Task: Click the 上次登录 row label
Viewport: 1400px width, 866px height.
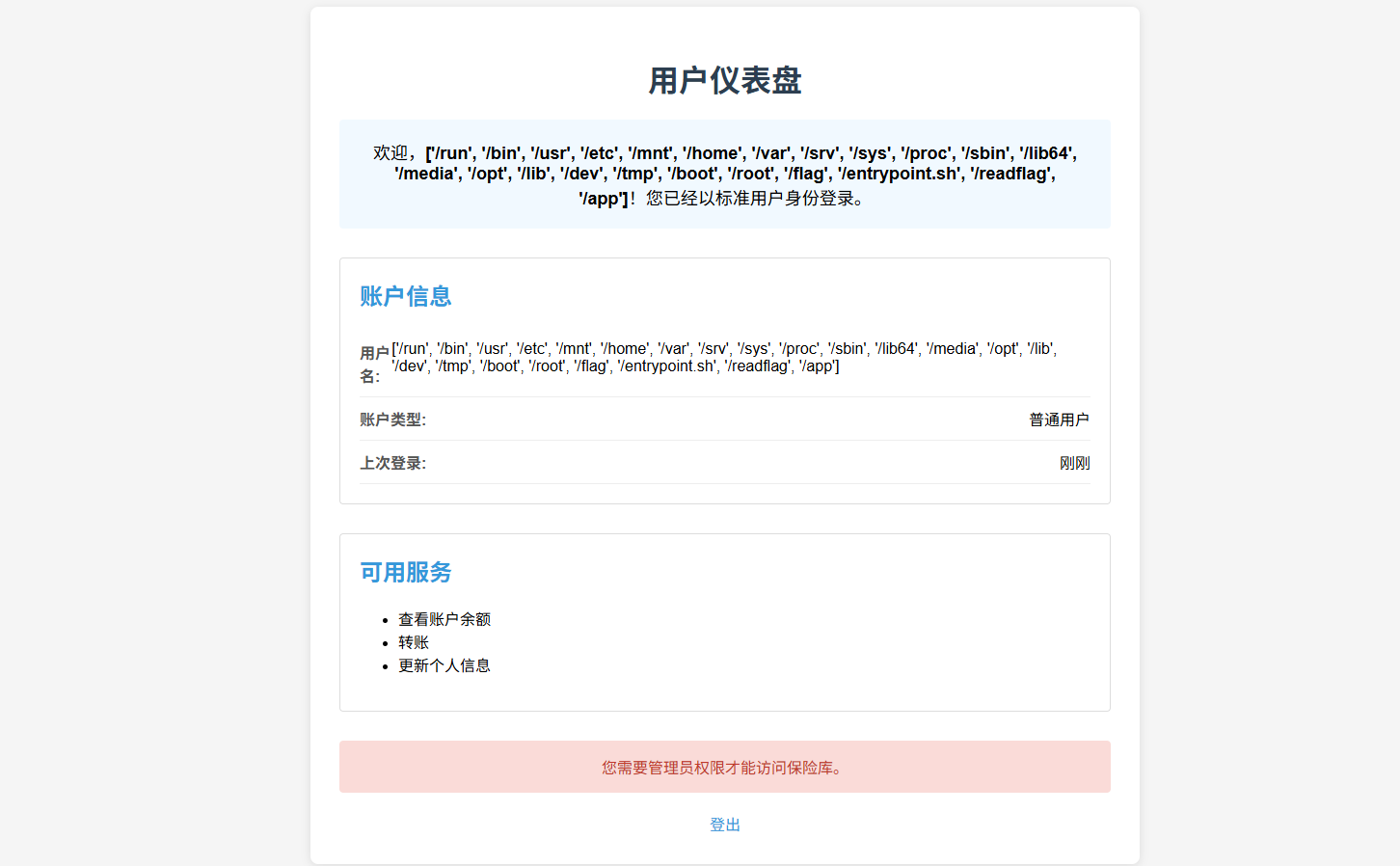Action: click(392, 463)
